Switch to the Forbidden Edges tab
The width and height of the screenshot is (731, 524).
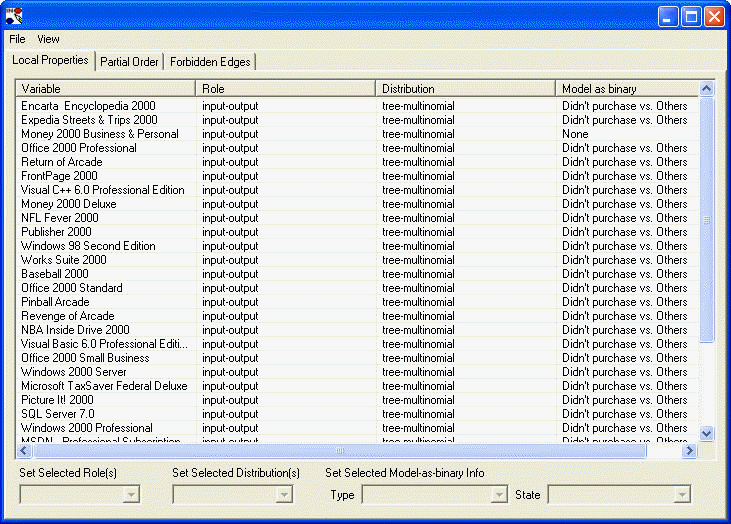coord(210,62)
